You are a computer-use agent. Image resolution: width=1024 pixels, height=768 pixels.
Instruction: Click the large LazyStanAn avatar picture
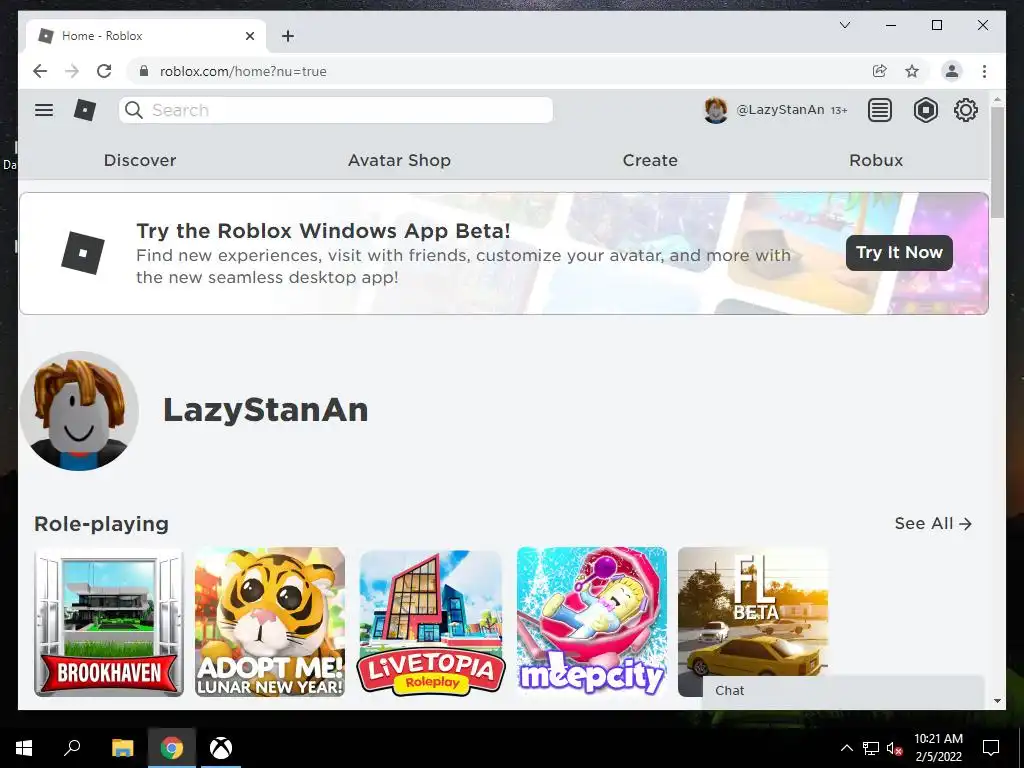[x=79, y=411]
